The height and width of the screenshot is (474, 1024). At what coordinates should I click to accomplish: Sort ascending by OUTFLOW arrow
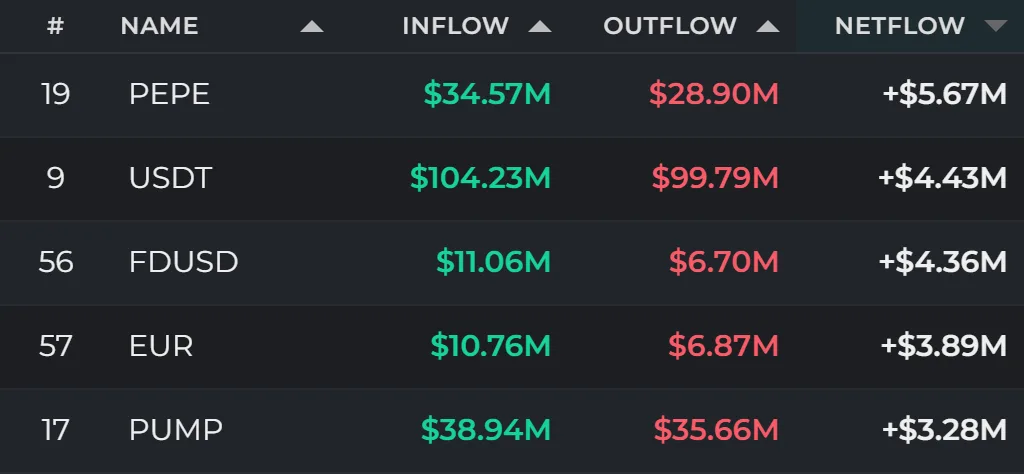768,26
